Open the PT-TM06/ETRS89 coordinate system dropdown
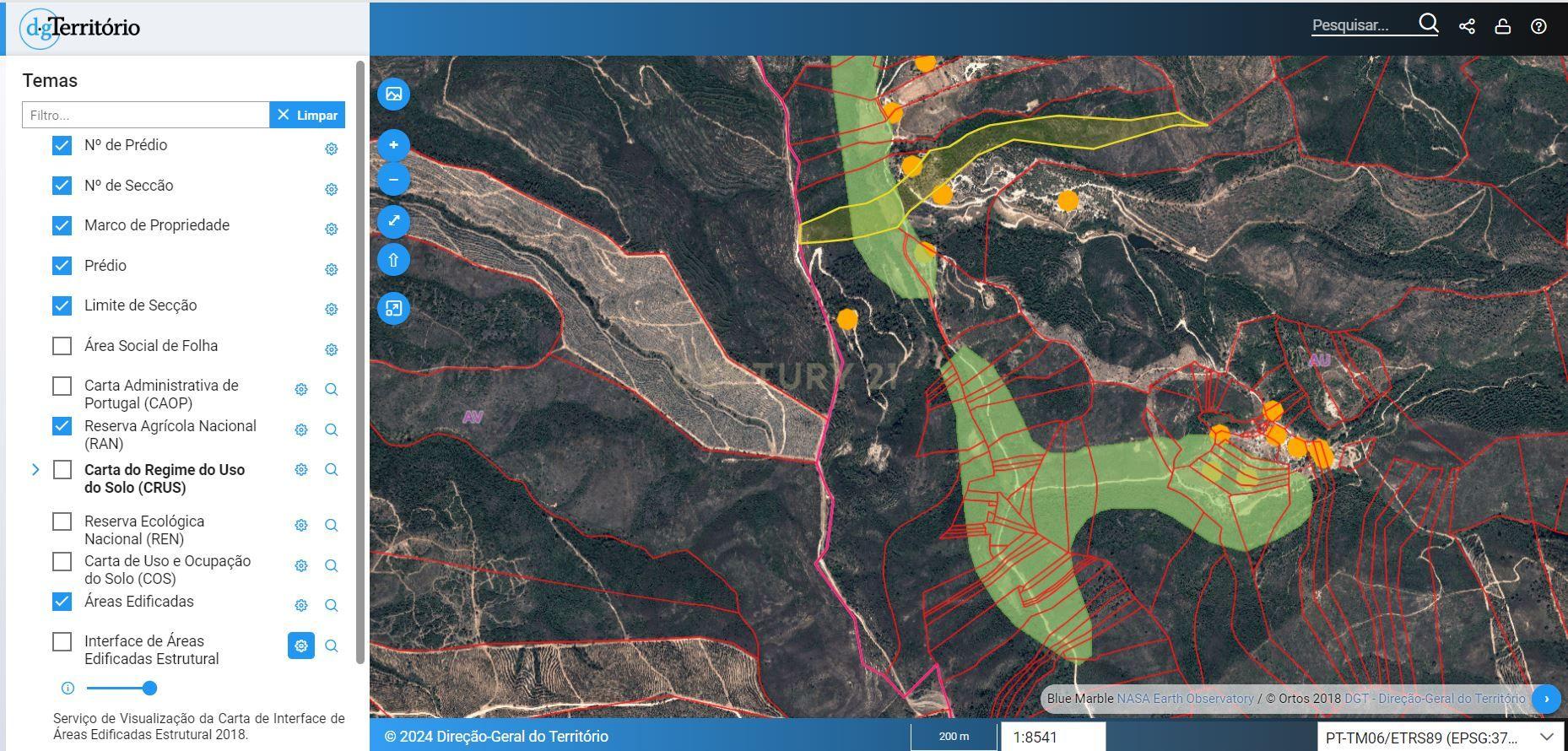Image resolution: width=1568 pixels, height=751 pixels. click(1441, 737)
